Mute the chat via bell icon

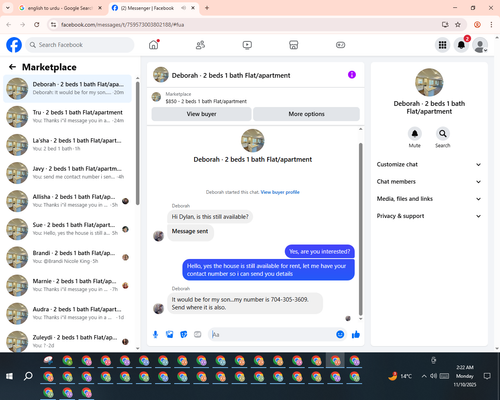[415, 134]
